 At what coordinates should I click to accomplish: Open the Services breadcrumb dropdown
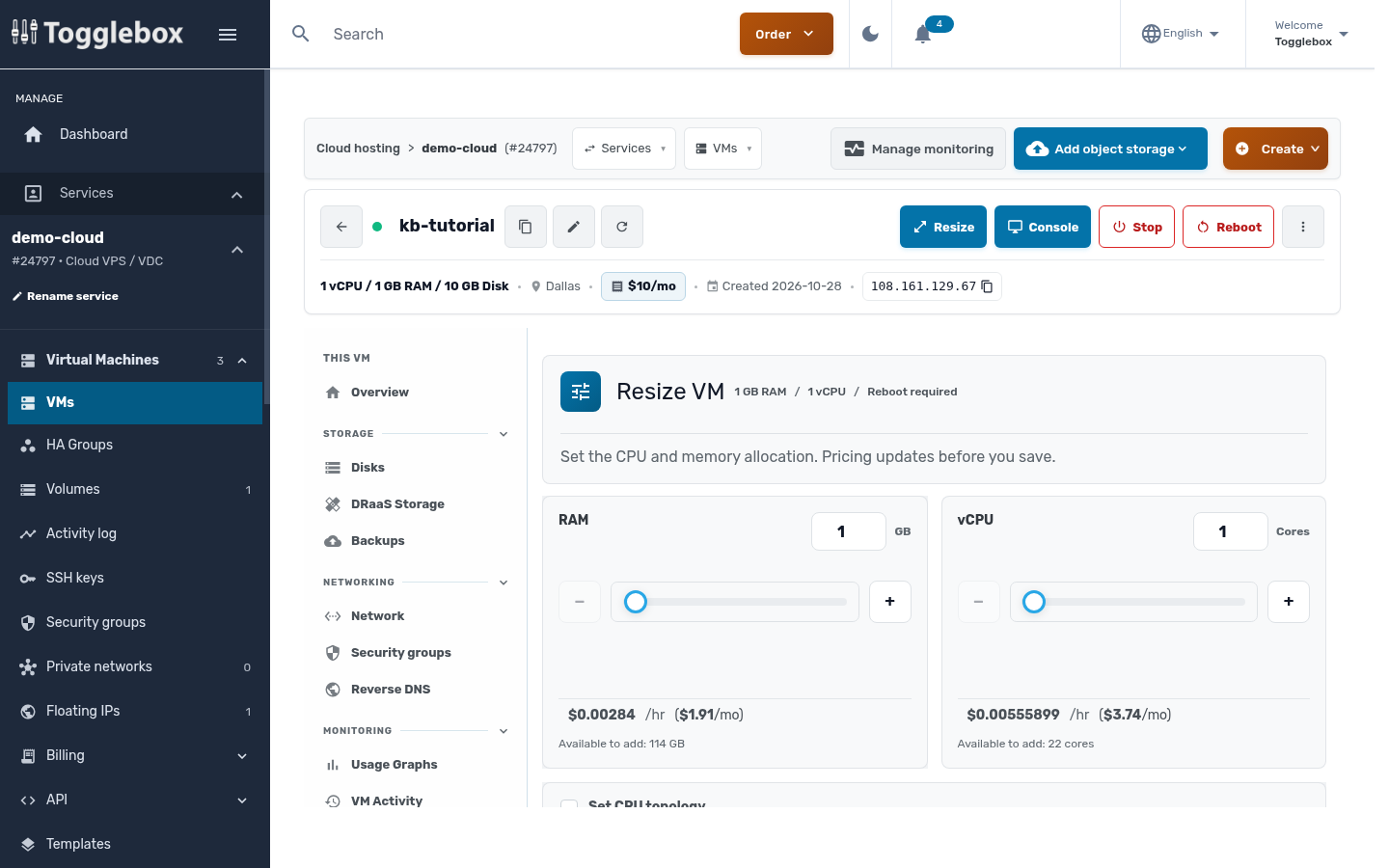[x=624, y=149]
